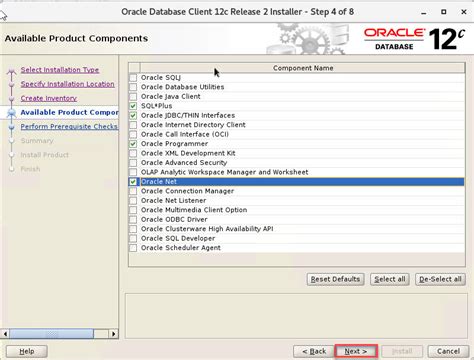The image size is (474, 360).
Task: Check the Oracle SQLJ checkbox
Action: (x=133, y=78)
